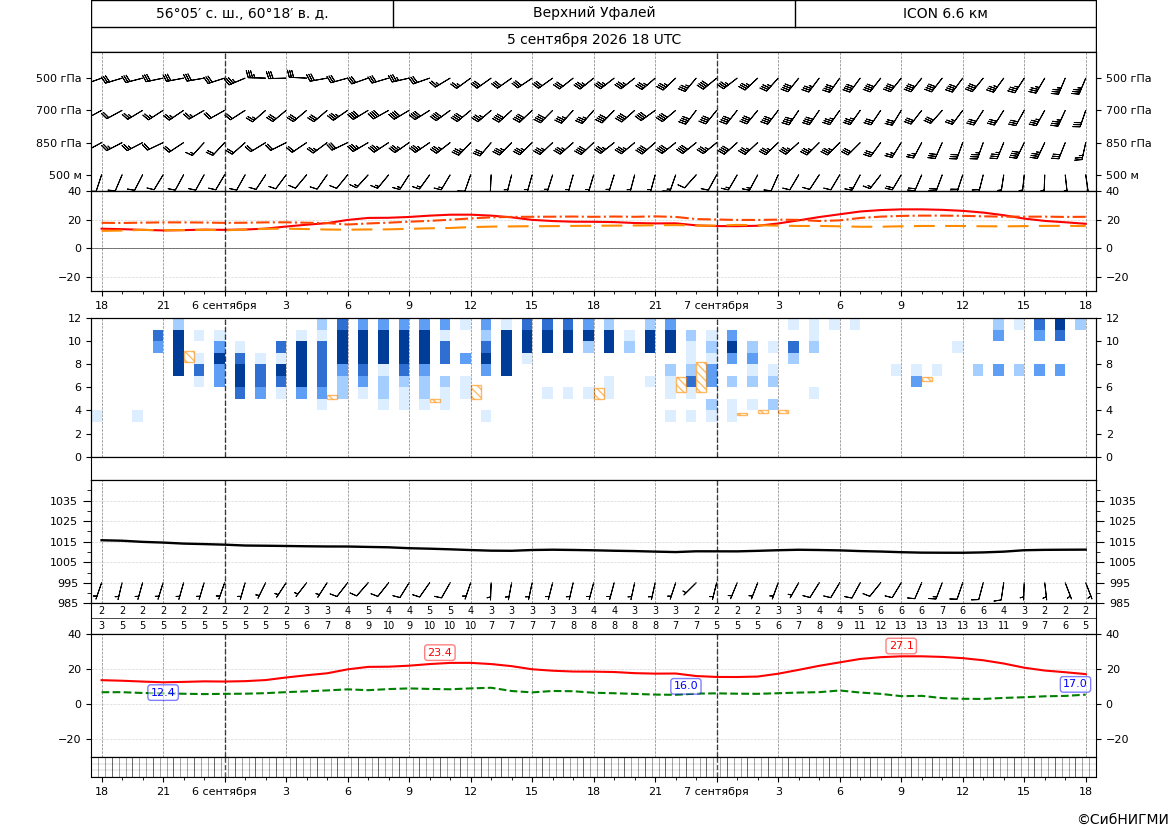
Task: Click the left 500 гПа axis label
Action: point(59,78)
